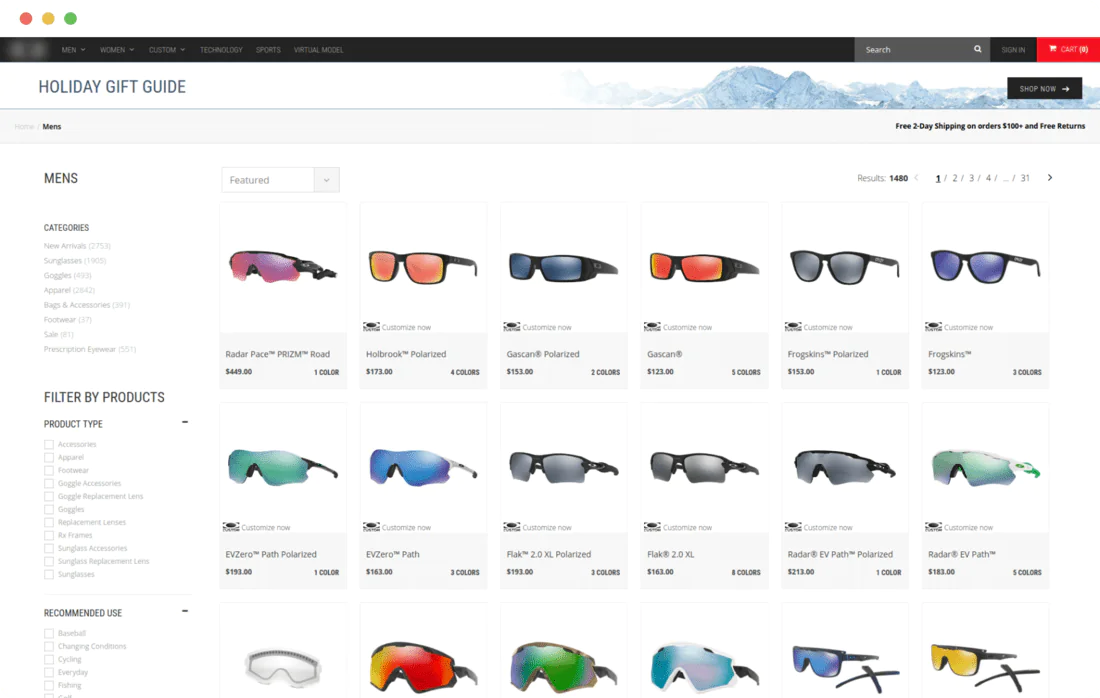Open the Sunglasses (1905) category link

[x=75, y=260]
